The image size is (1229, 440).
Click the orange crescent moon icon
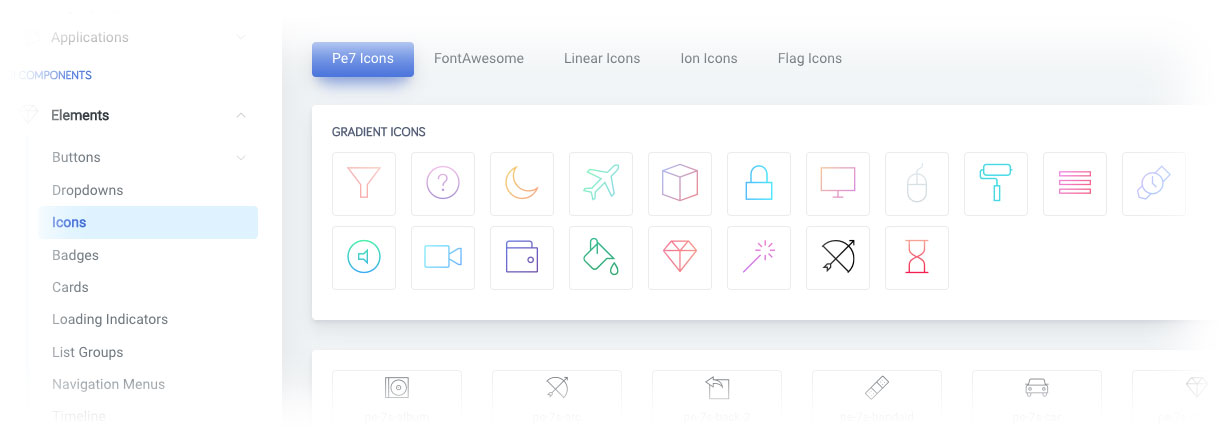pyautogui.click(x=522, y=184)
